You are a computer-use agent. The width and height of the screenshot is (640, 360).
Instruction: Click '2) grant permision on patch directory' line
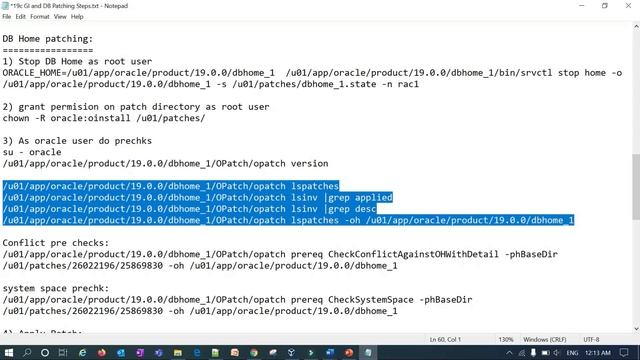click(136, 107)
